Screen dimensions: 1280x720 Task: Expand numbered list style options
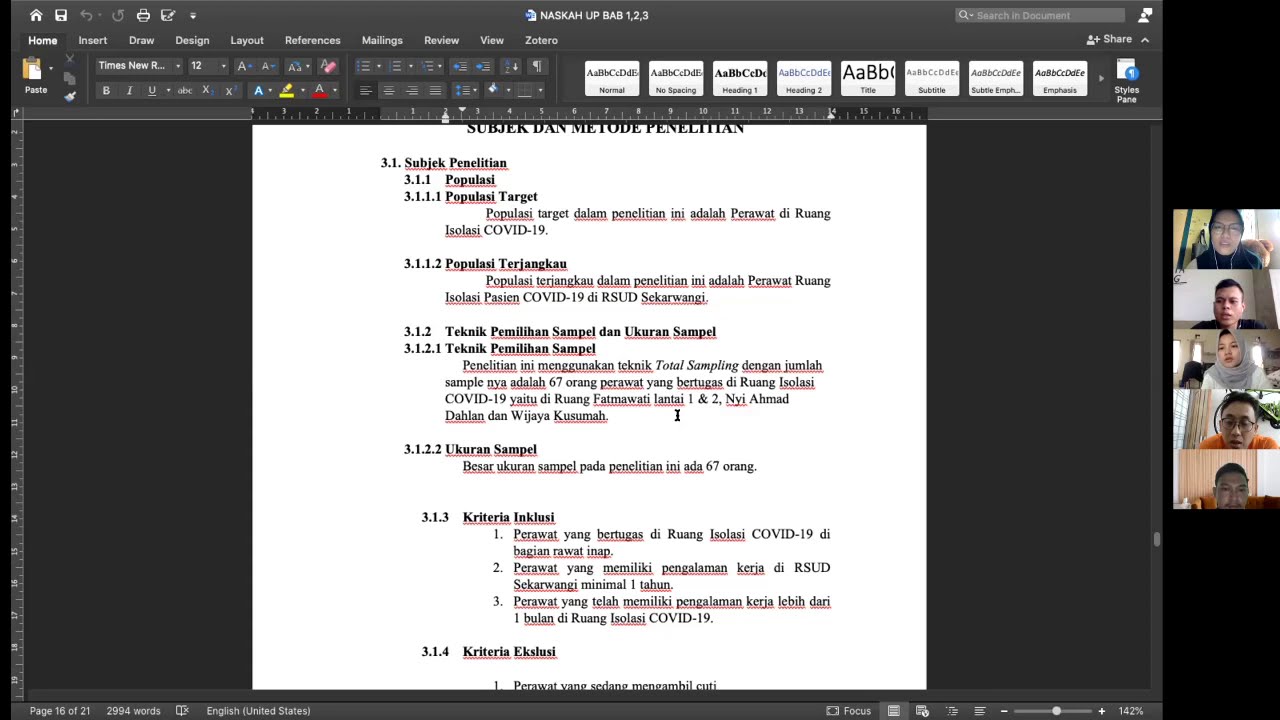pyautogui.click(x=410, y=66)
